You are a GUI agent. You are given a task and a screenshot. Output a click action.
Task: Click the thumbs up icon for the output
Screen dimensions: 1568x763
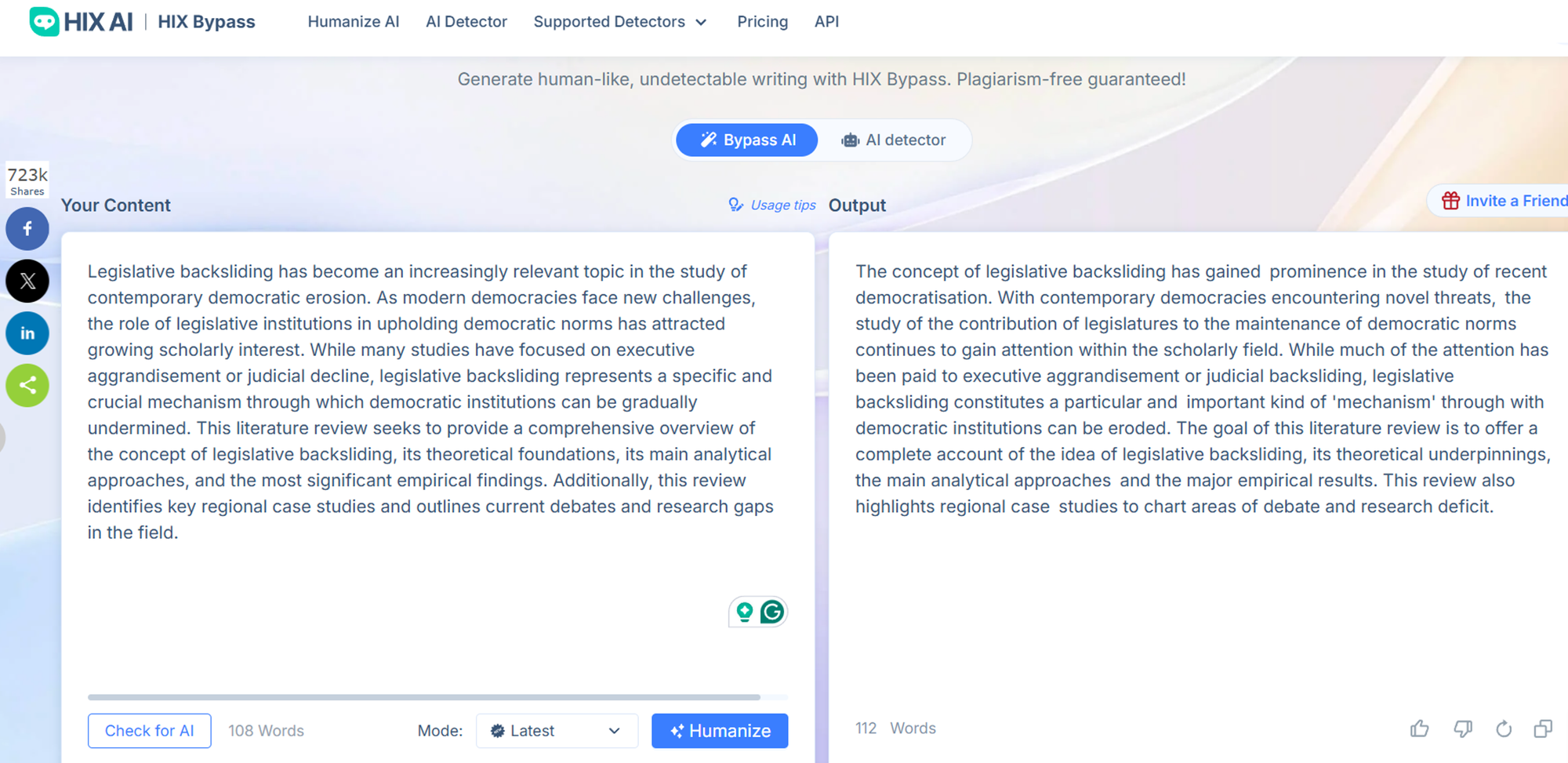pyautogui.click(x=1419, y=728)
